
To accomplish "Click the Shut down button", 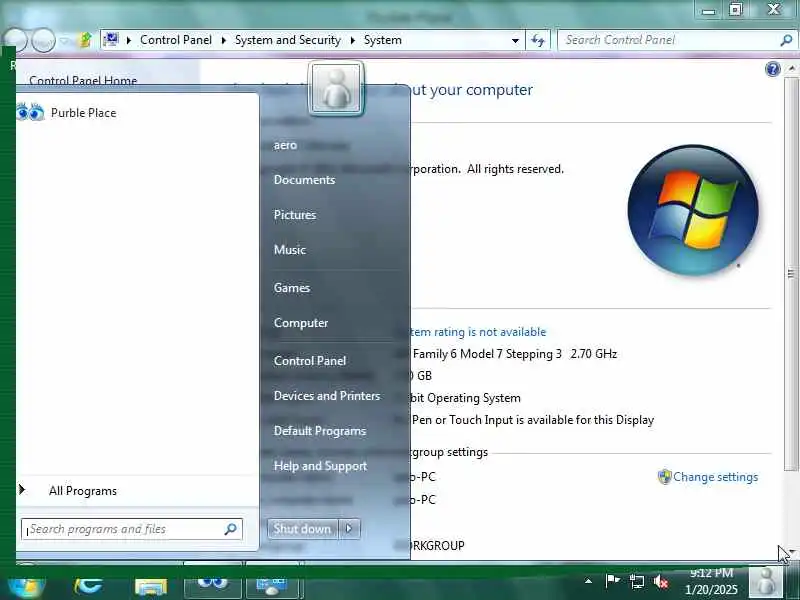I will coord(303,529).
